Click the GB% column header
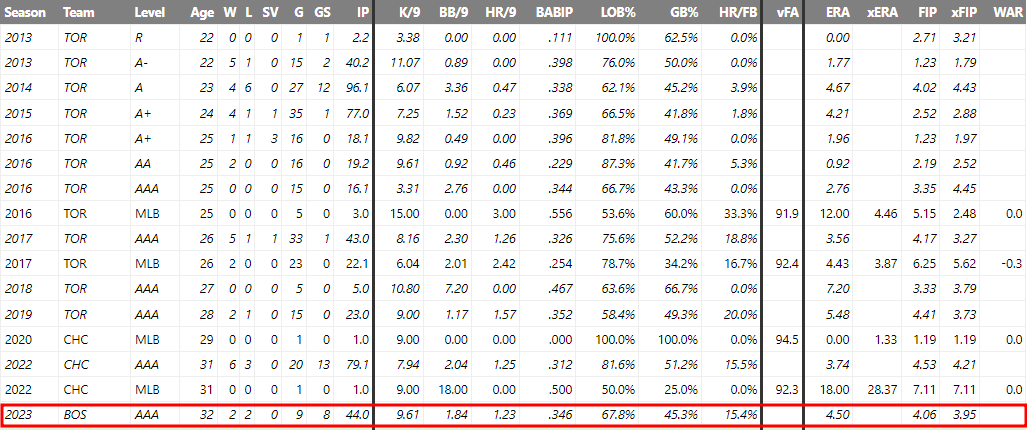This screenshot has width=1027, height=430. click(684, 12)
